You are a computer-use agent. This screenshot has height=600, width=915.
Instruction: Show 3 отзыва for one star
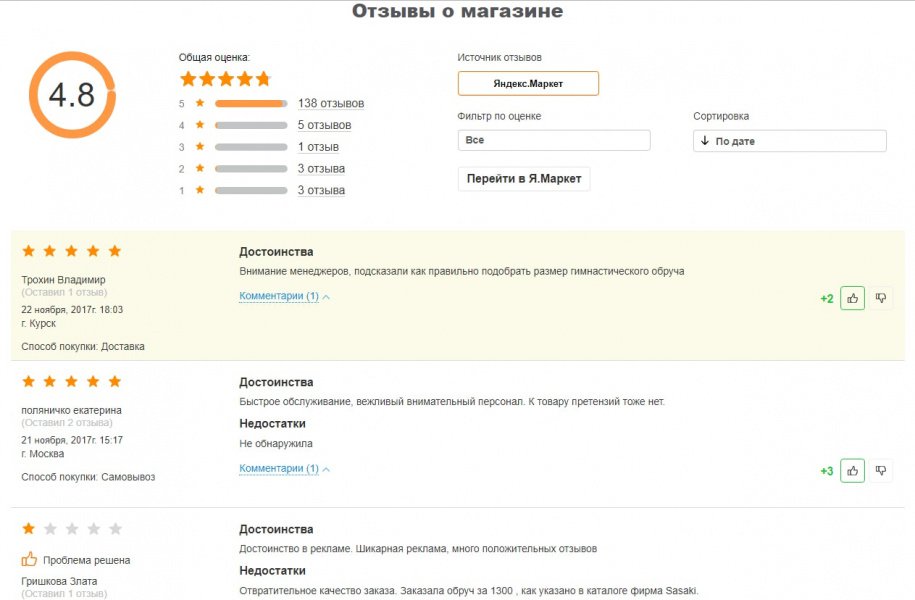point(321,190)
